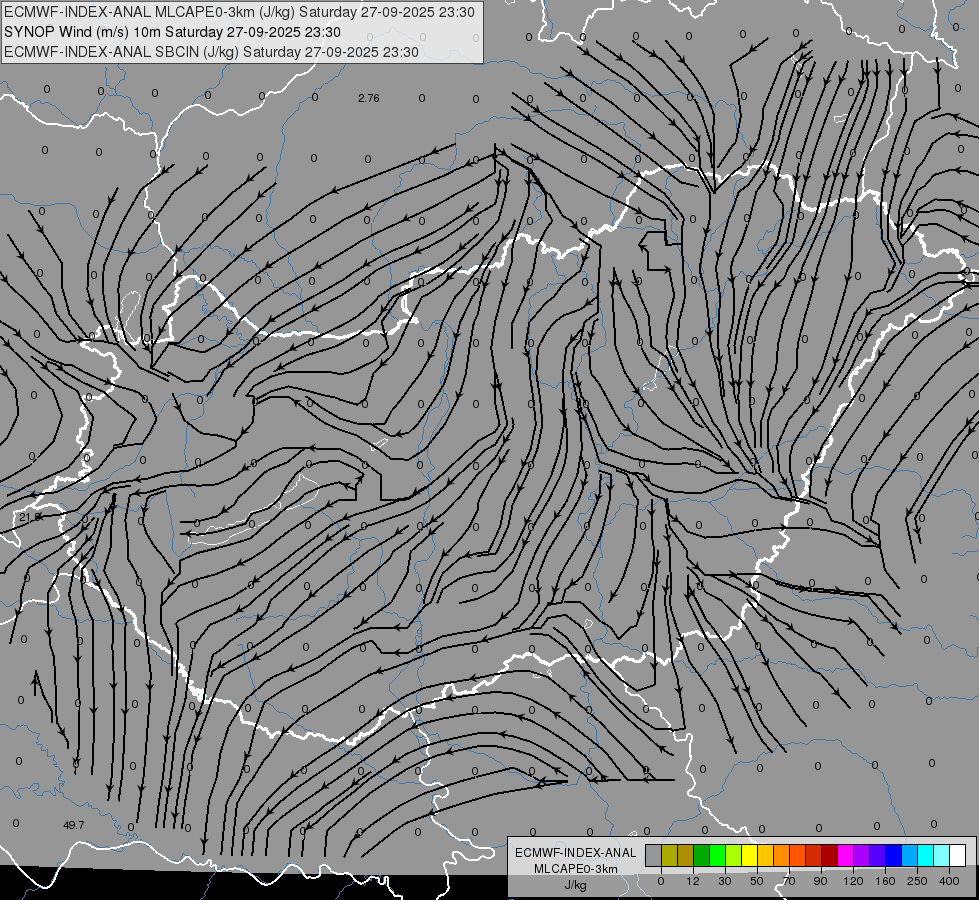Click the 90 tick label on the legend
The width and height of the screenshot is (979, 900).
click(x=821, y=881)
